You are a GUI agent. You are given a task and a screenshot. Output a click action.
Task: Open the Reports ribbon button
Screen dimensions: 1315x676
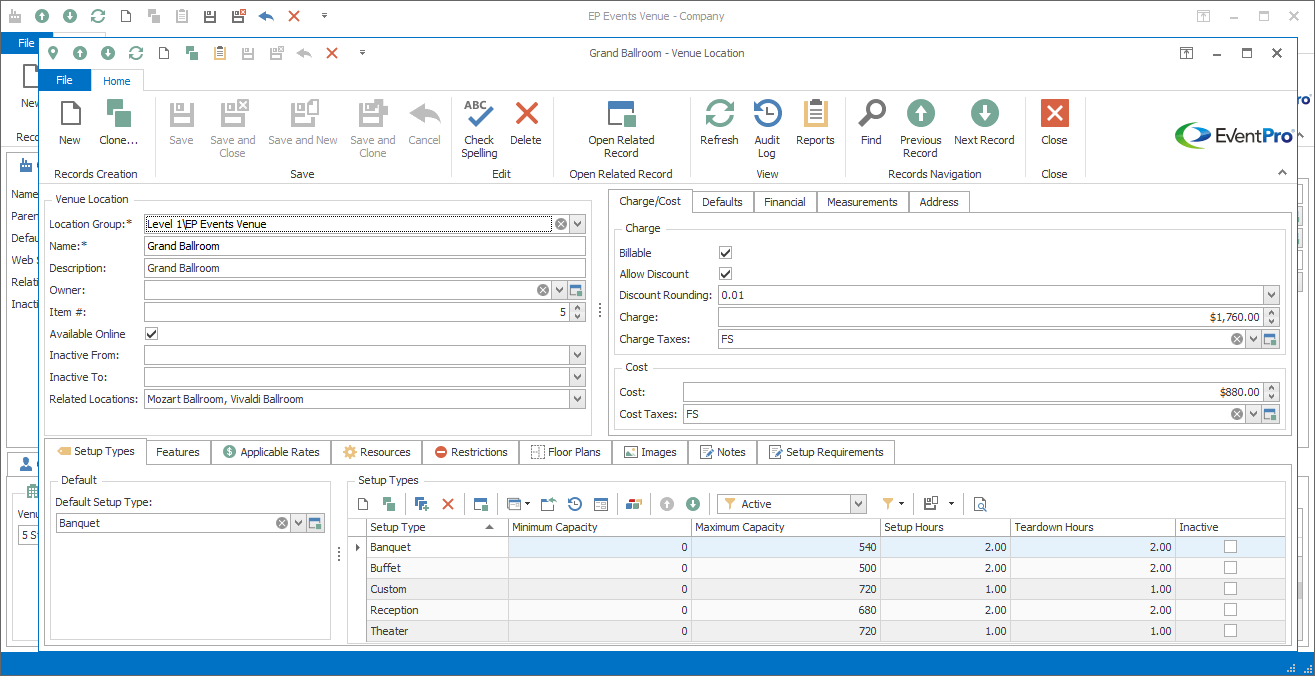(815, 124)
